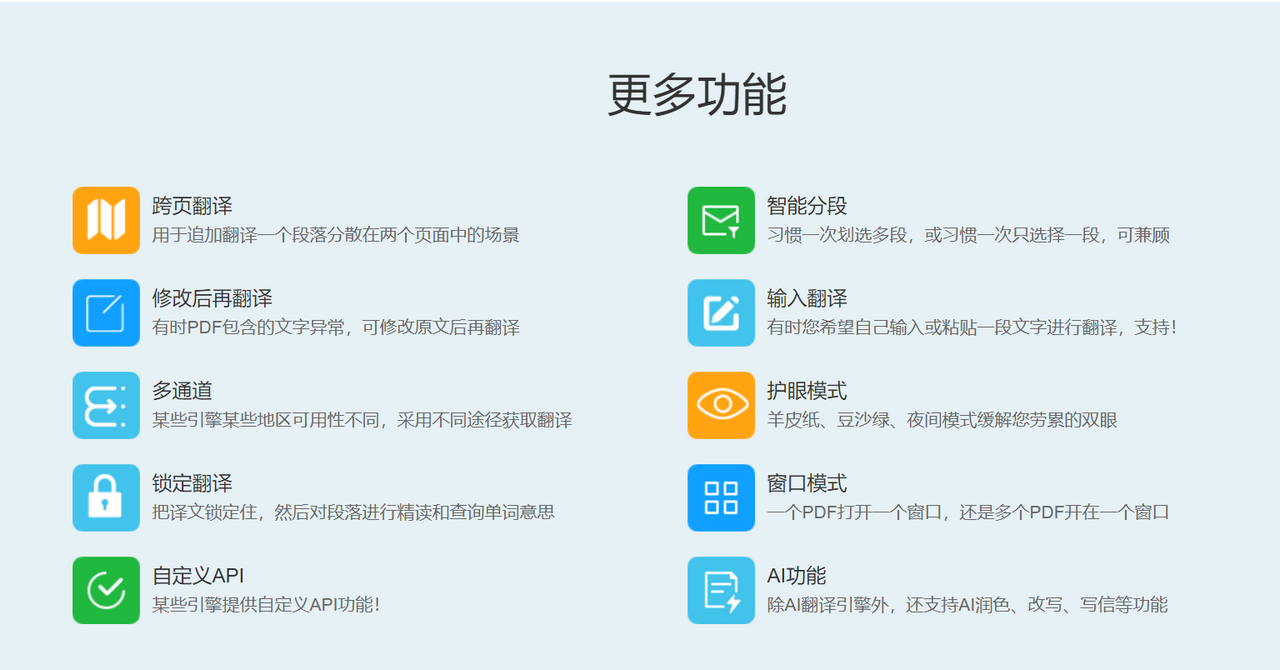1280x670 pixels.
Task: Open 修改后再翻译 via its blue edit icon
Action: click(106, 313)
